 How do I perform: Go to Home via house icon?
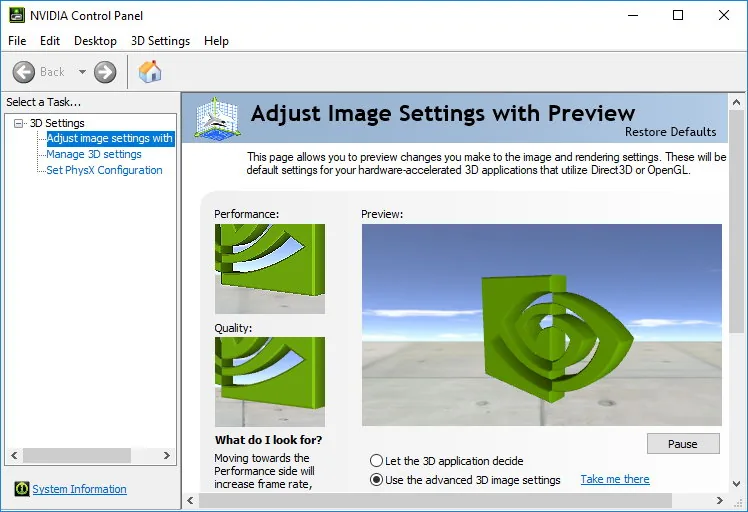150,72
